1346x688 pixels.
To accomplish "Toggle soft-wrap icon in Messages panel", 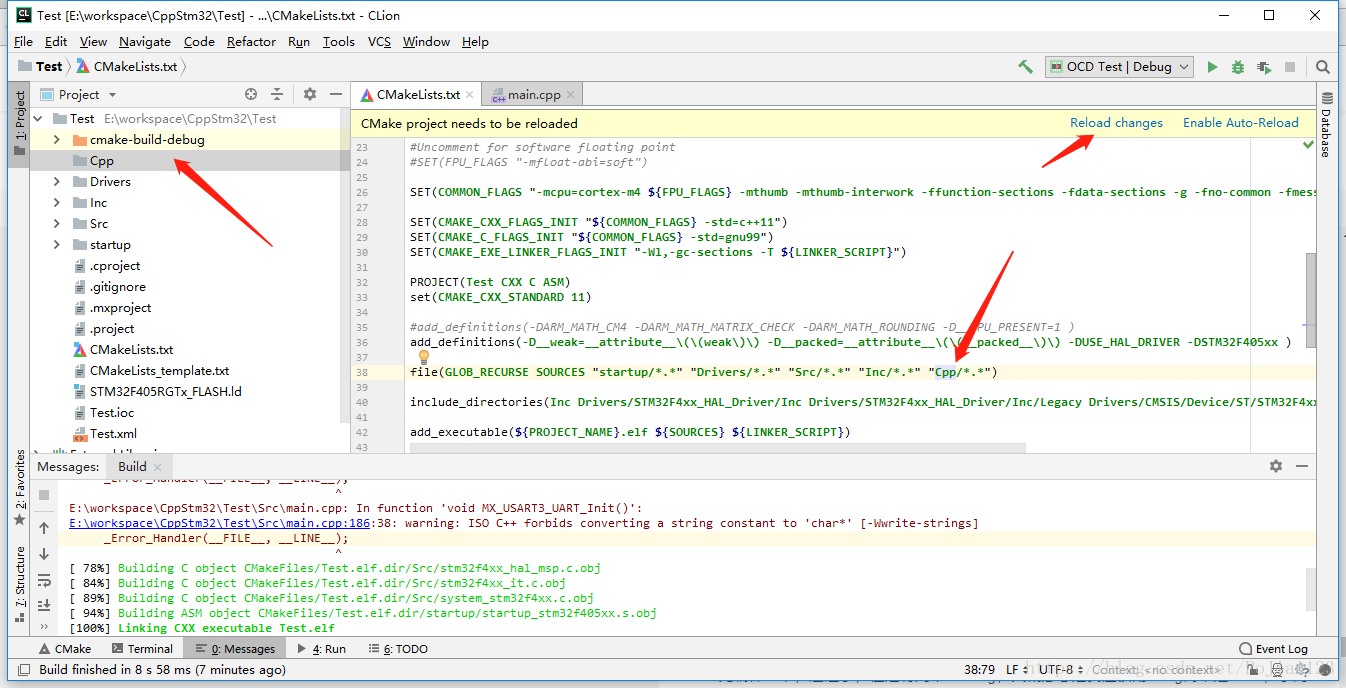I will [44, 580].
